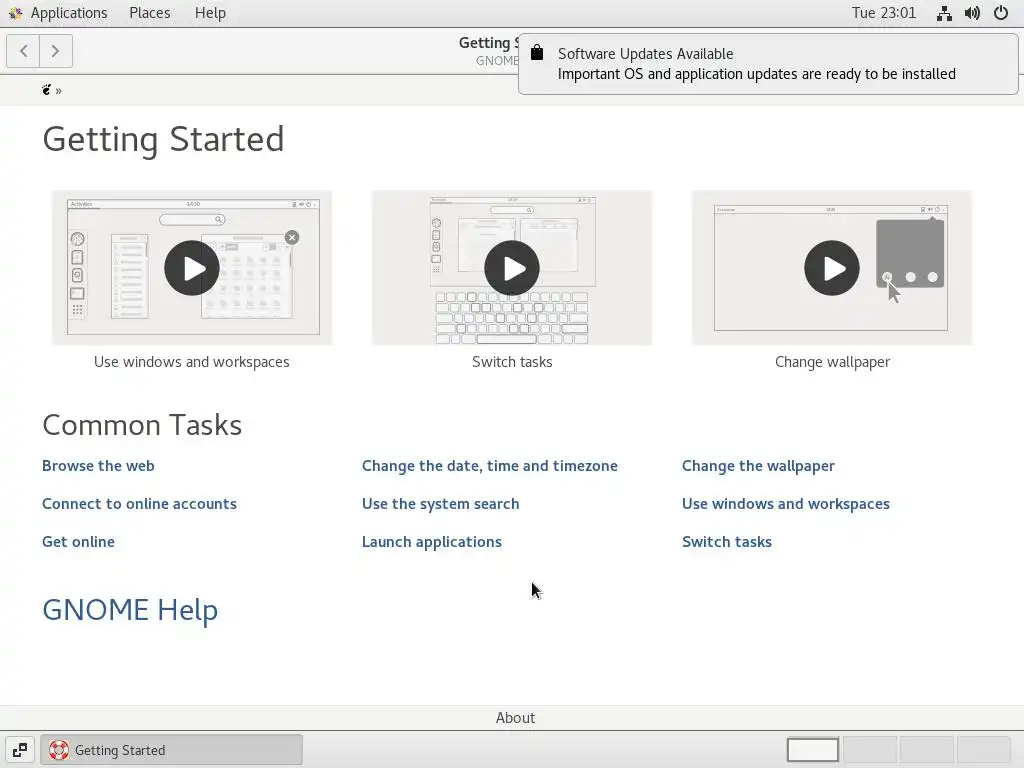This screenshot has width=1024, height=768.
Task: Click the Switch tasks video caption
Action: [512, 362]
